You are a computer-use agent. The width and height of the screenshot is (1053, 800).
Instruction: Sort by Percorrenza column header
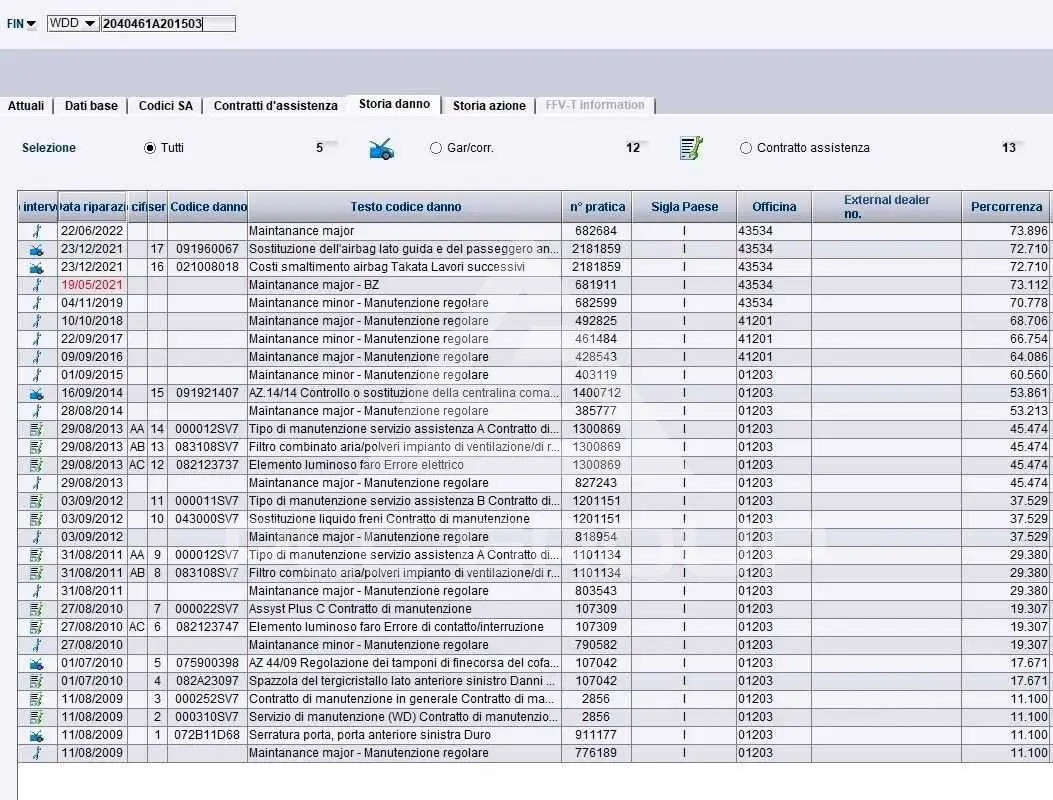pos(1006,207)
